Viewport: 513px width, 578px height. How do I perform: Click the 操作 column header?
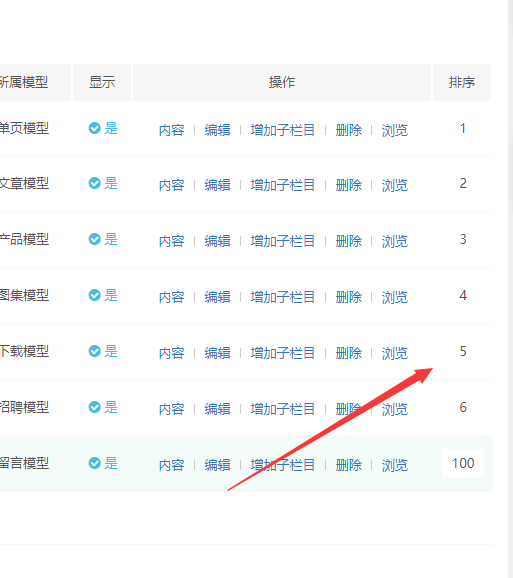282,82
